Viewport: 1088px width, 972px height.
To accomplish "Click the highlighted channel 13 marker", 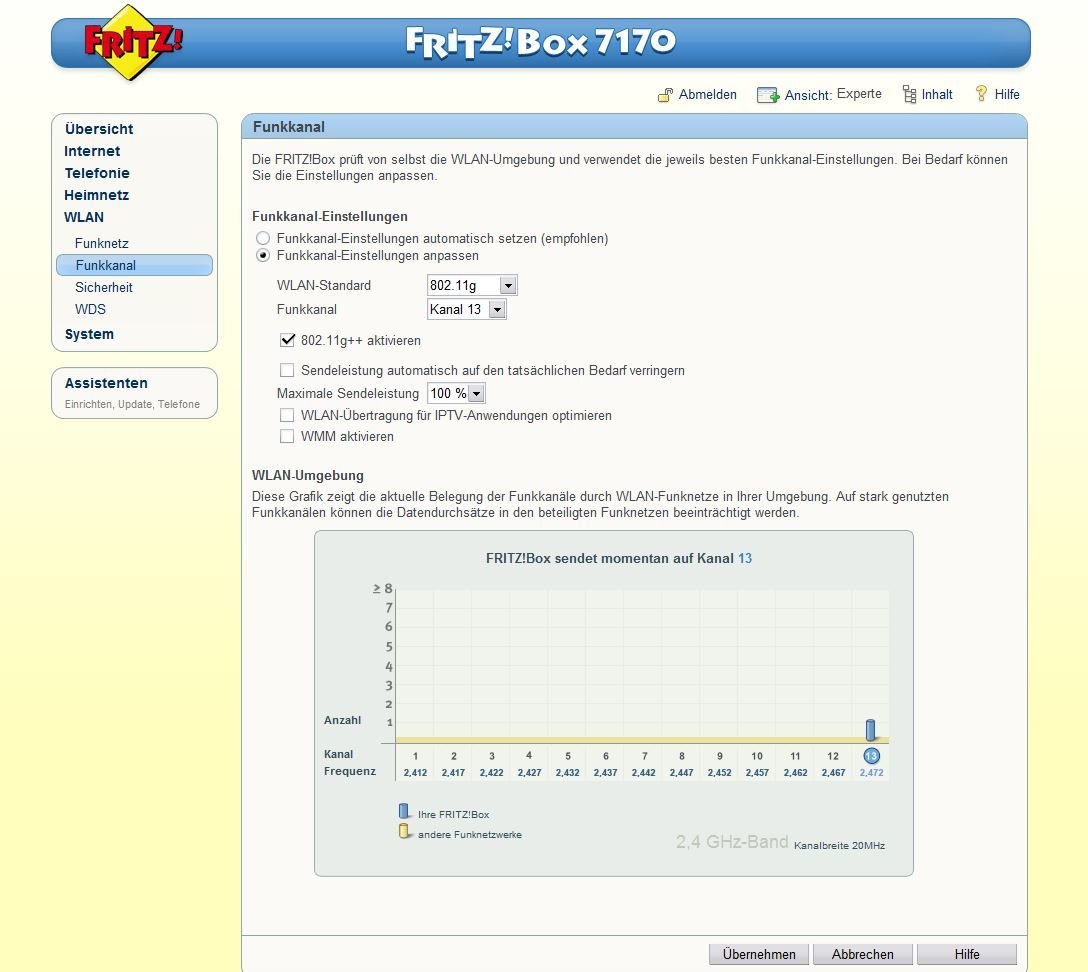I will click(871, 756).
